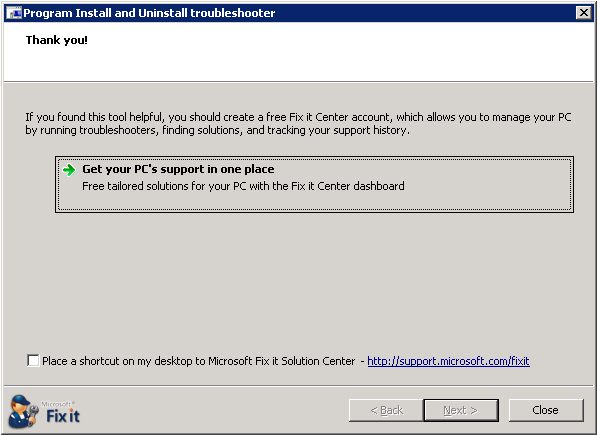The height and width of the screenshot is (435, 598).
Task: Click the Fix it mechanic character icon
Action: coord(24,411)
